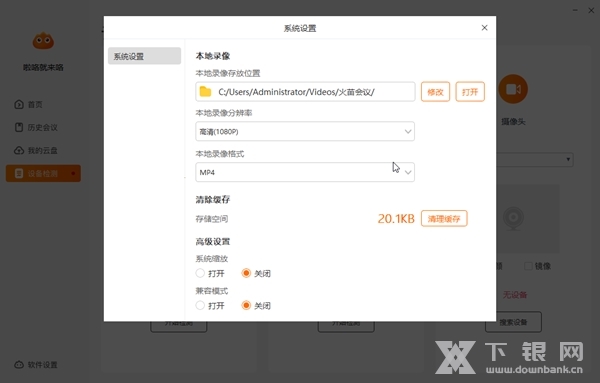Select the 系统设置 tab in dialog sidebar

point(144,56)
